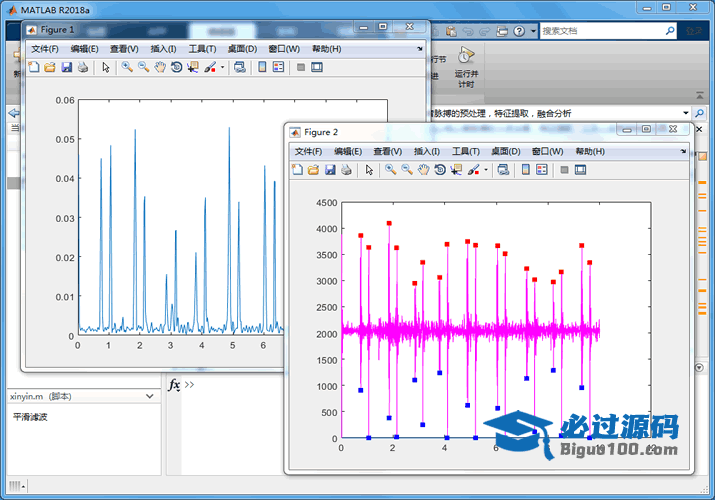Open Brush color dropdown arrow in Figure 1

(x=222, y=67)
